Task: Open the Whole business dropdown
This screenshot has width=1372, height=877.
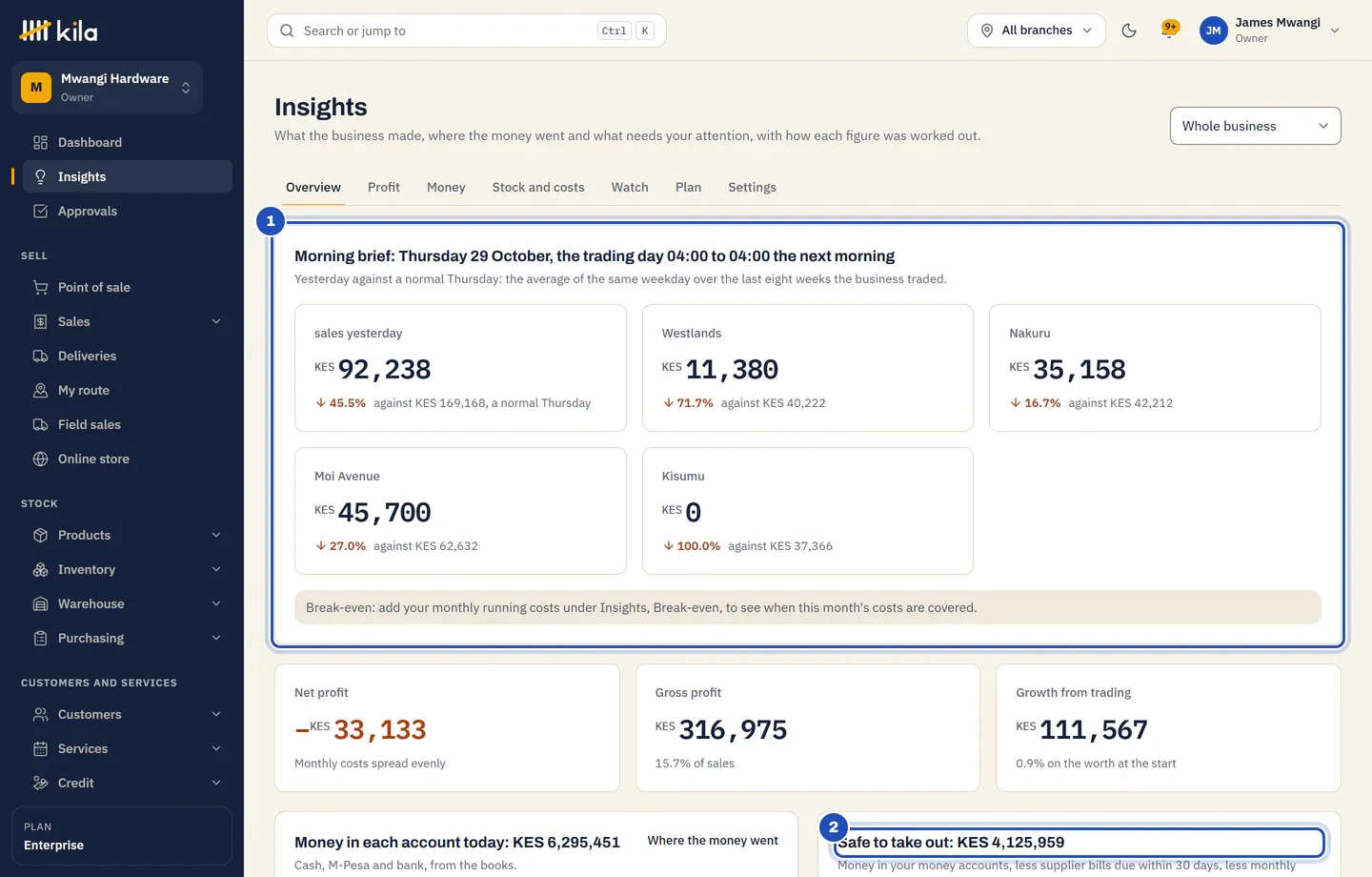Action: (x=1255, y=126)
